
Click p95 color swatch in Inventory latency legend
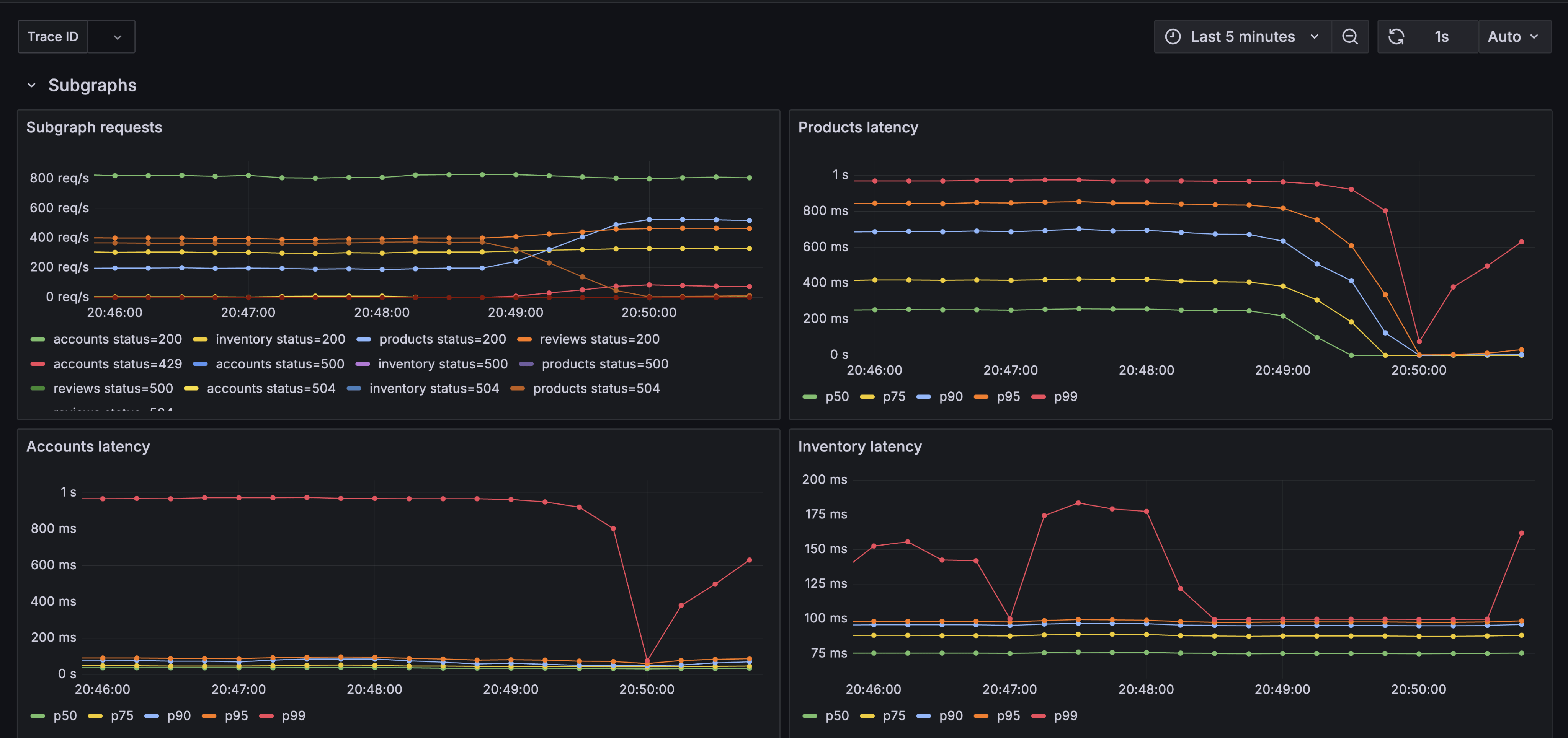981,715
